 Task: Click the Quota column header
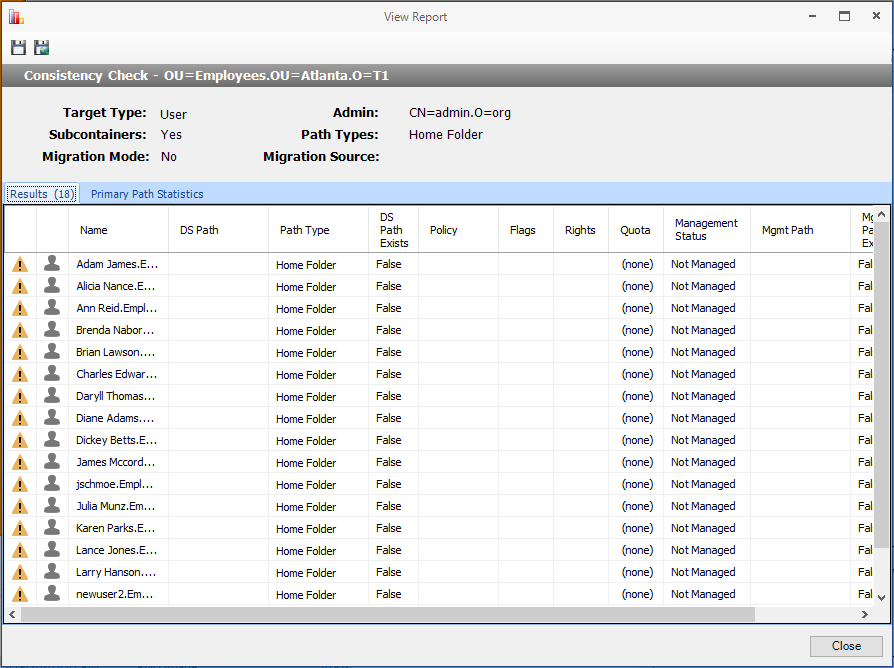click(635, 230)
